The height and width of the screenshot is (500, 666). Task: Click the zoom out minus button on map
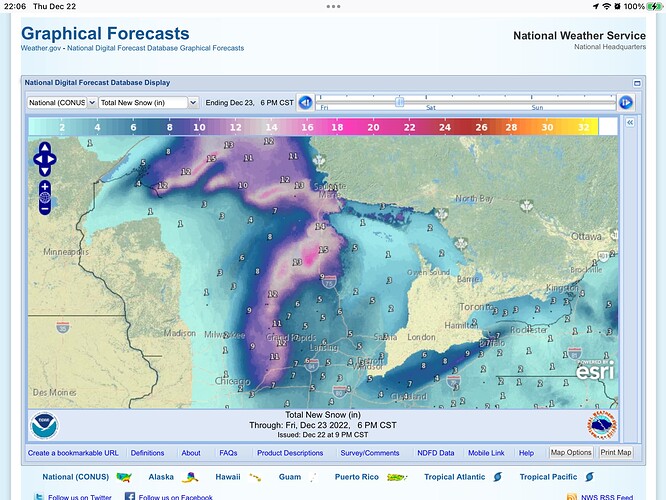pyautogui.click(x=45, y=198)
